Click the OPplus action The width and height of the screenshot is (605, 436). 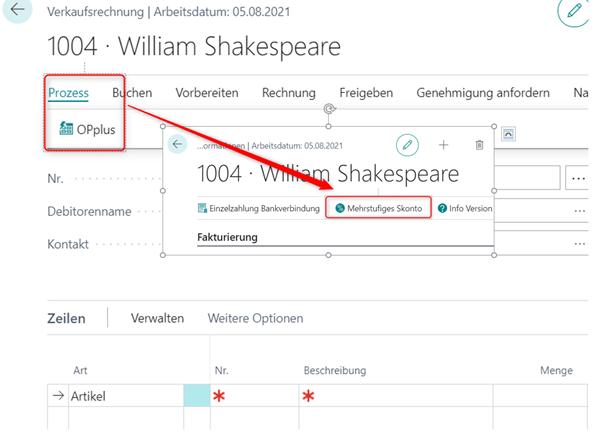[87, 129]
